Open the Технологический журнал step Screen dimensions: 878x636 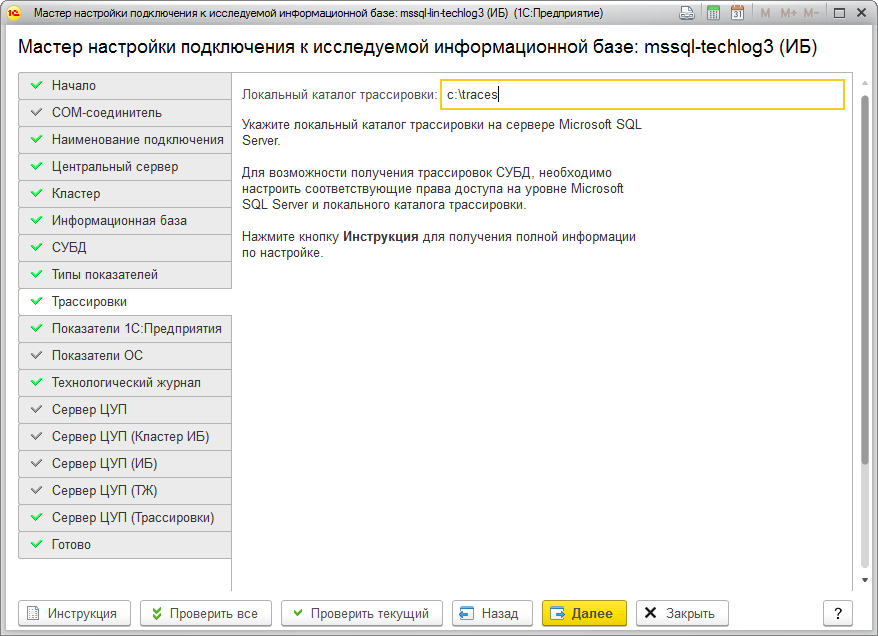tap(124, 383)
